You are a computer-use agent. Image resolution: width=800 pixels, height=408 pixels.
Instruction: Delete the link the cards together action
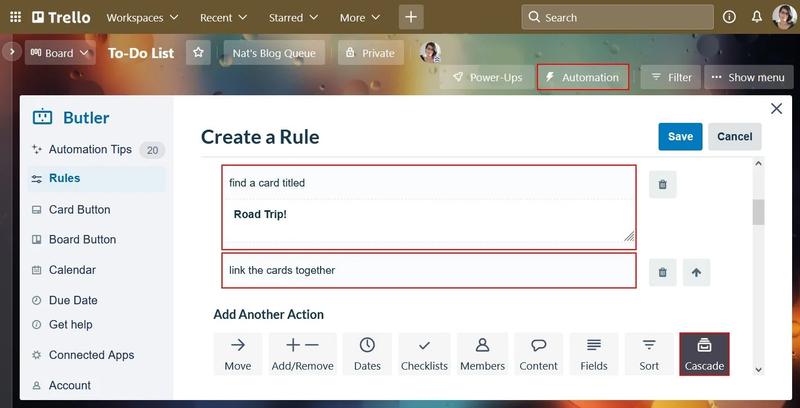pyautogui.click(x=663, y=272)
